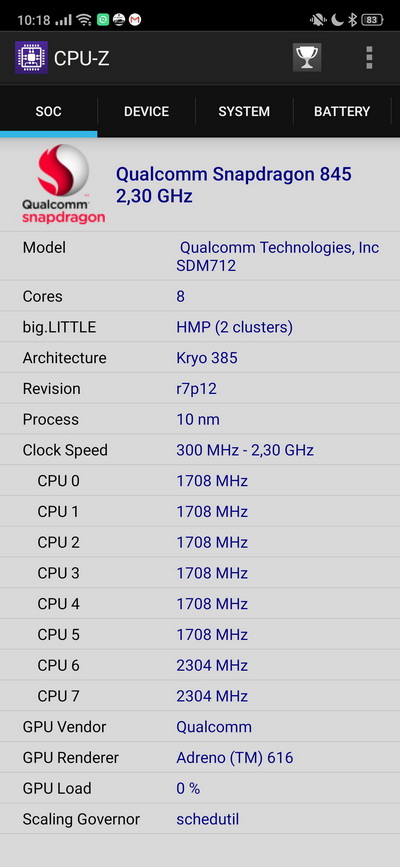
Task: Tap the Wi-Fi status bar icon
Action: tap(84, 20)
